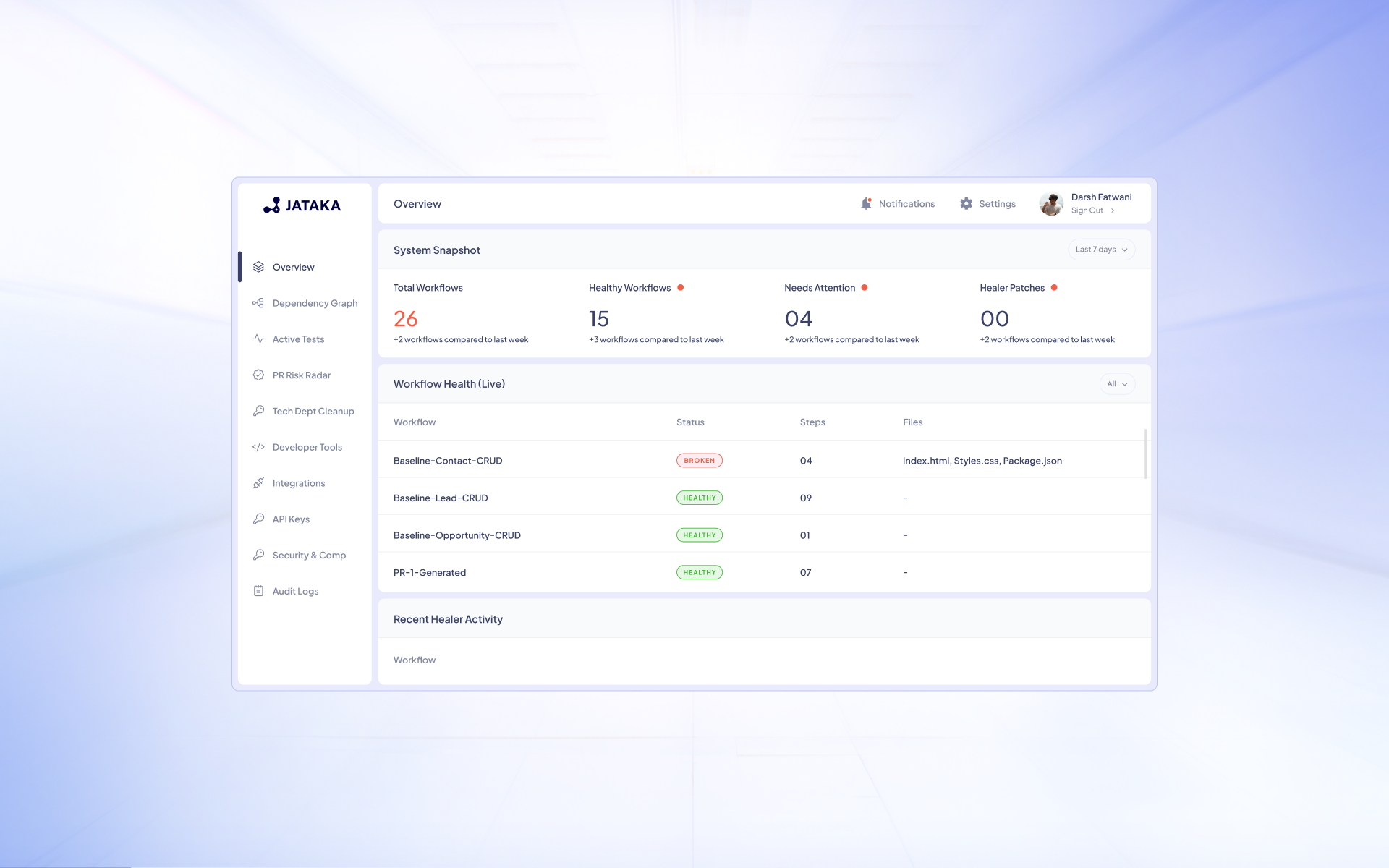Click the Security & Comp key icon

point(258,555)
